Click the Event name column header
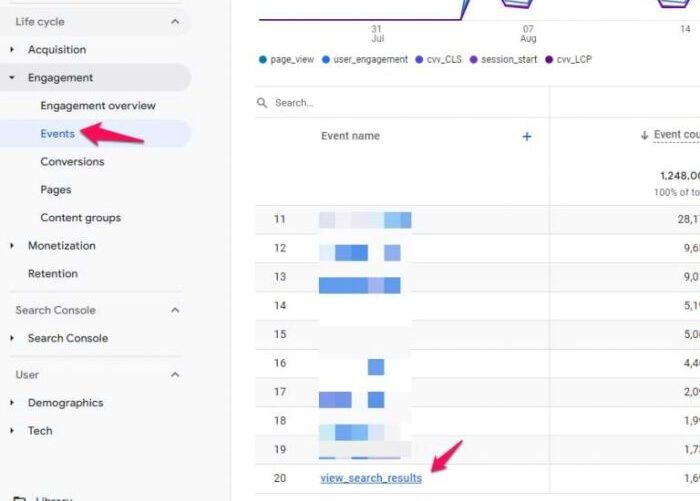Screen dimensions: 700x501 coord(350,136)
